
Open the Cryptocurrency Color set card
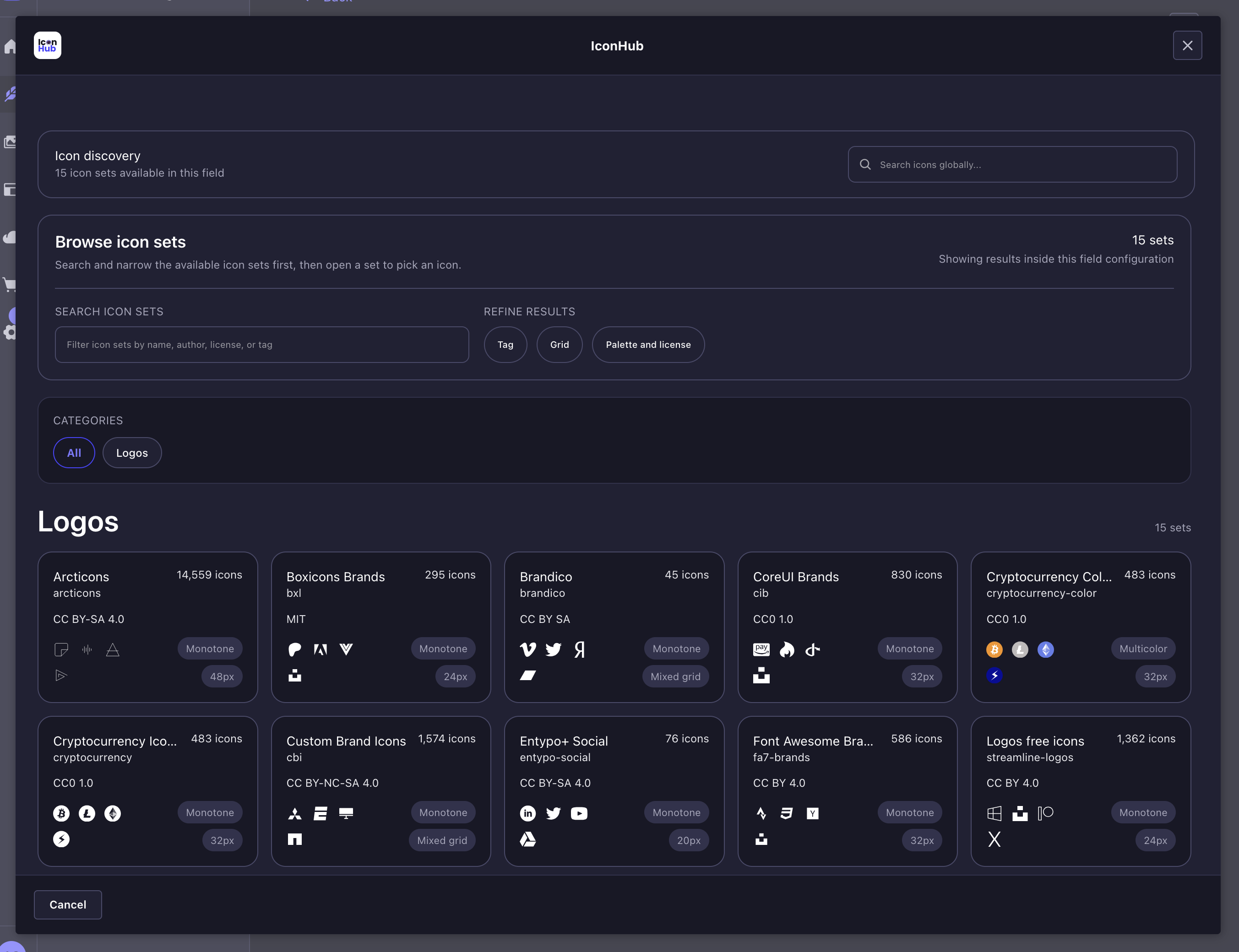[x=1081, y=627]
